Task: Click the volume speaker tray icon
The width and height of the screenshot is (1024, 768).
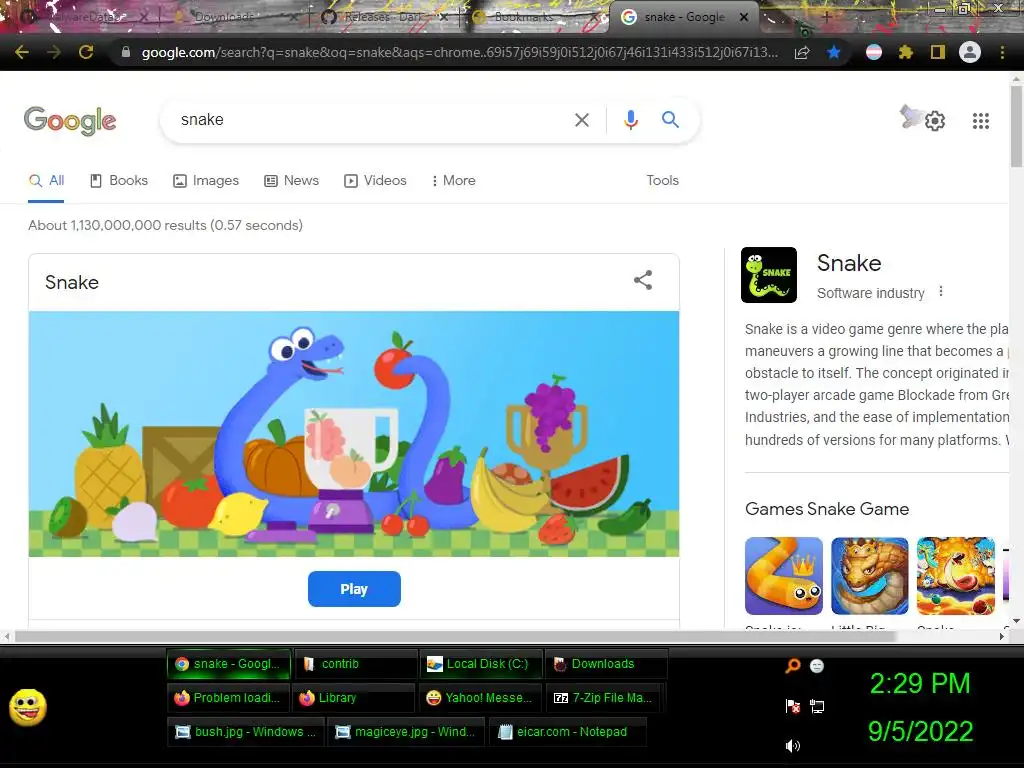Action: pos(792,746)
